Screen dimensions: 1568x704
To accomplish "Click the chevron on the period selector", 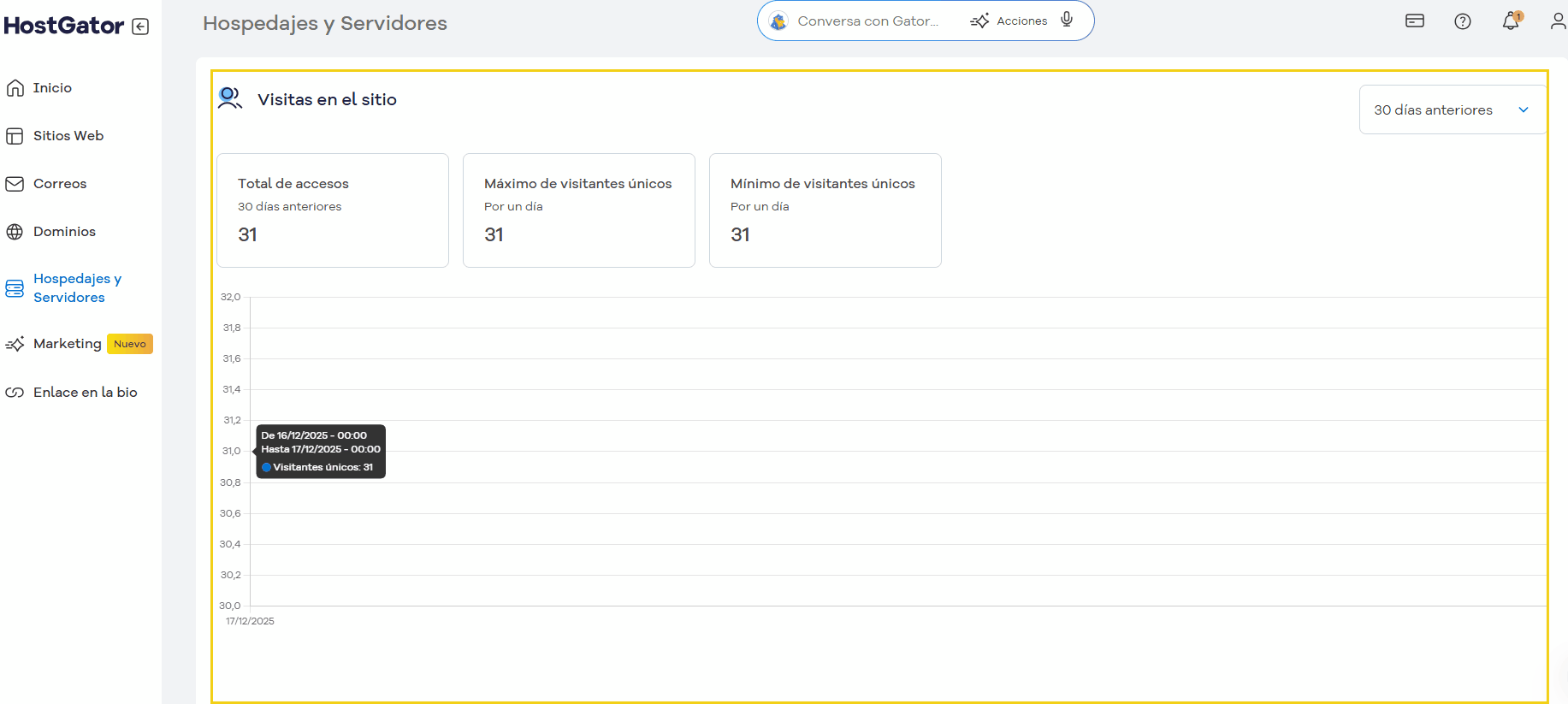I will [1524, 109].
